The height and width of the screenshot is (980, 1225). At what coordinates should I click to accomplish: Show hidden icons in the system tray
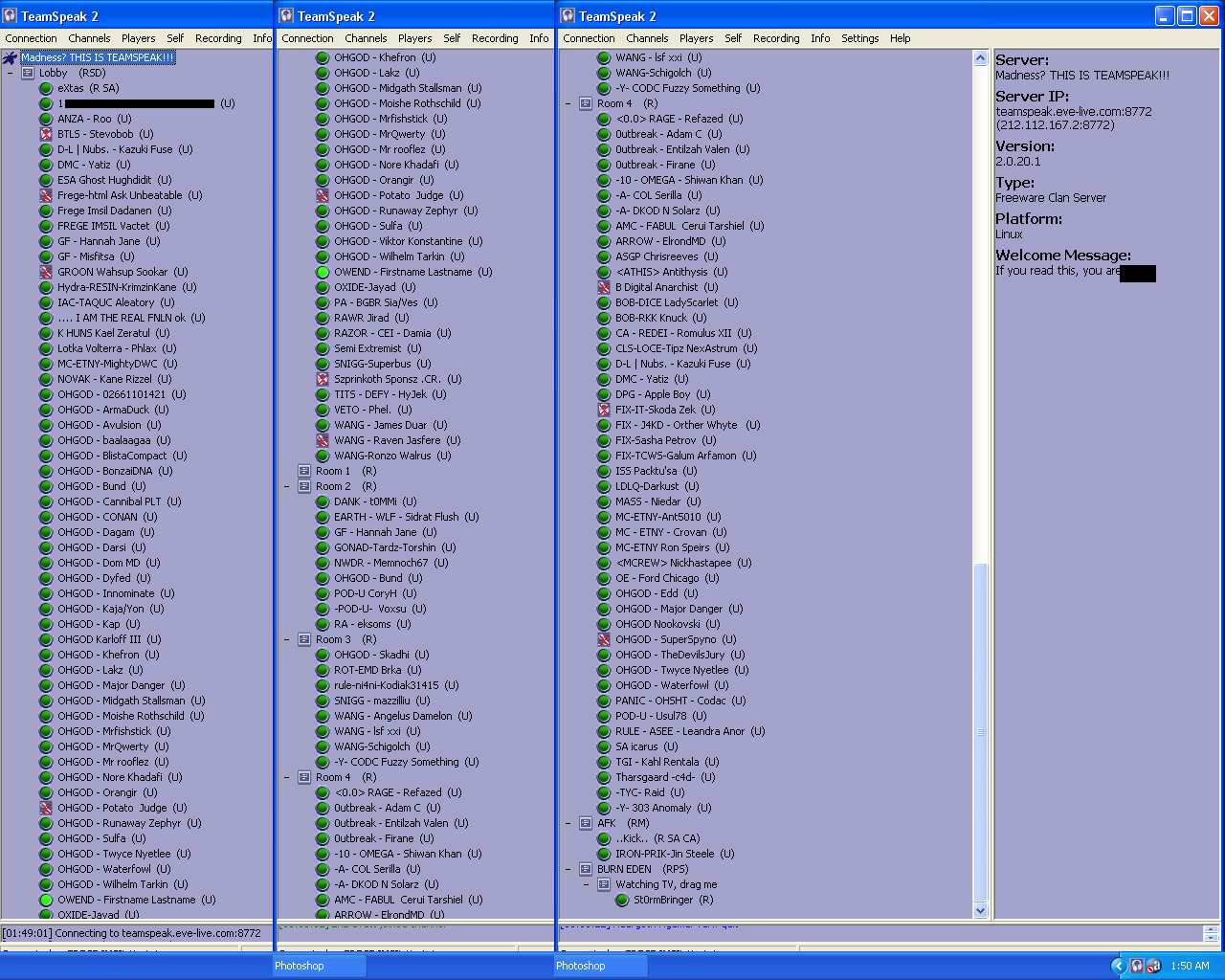(x=1118, y=966)
